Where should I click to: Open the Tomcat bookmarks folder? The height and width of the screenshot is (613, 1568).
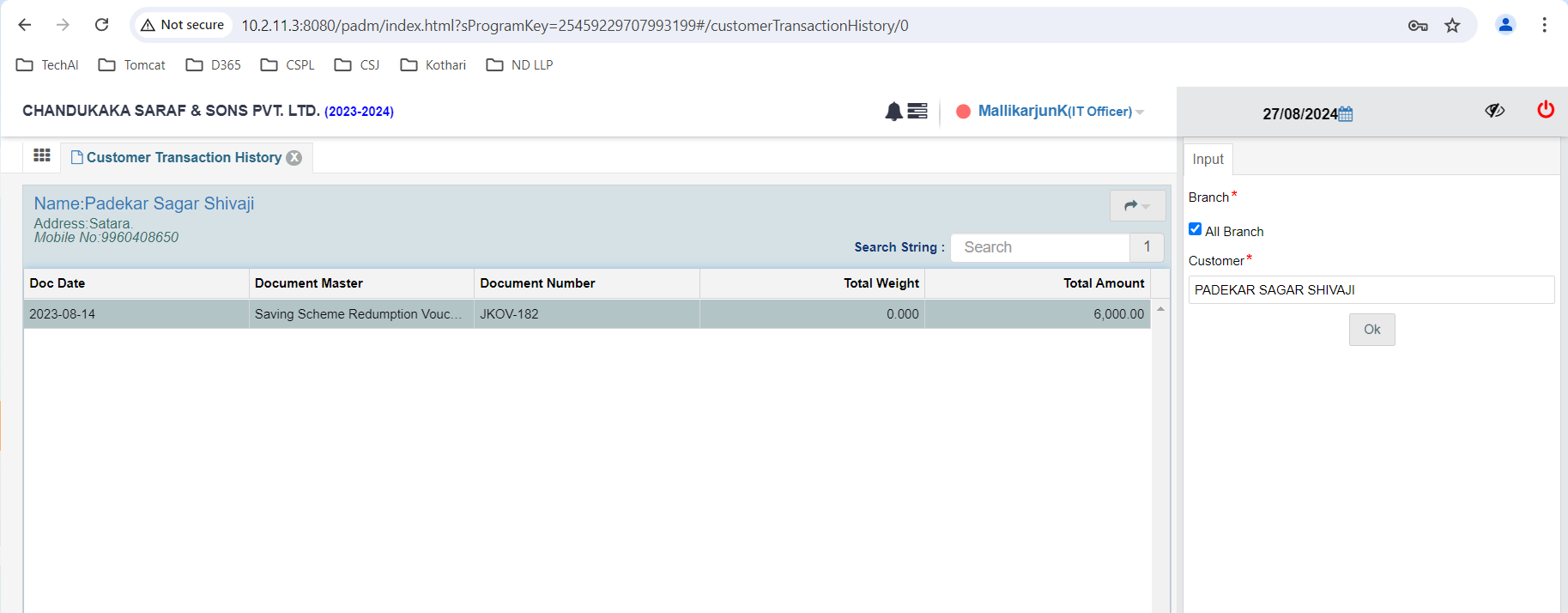[x=131, y=65]
